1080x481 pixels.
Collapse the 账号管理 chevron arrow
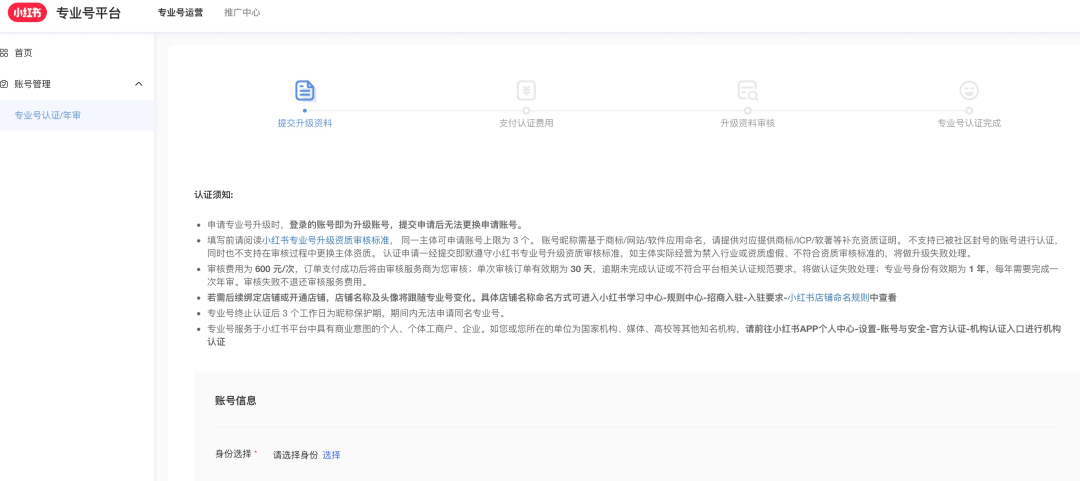(138, 84)
